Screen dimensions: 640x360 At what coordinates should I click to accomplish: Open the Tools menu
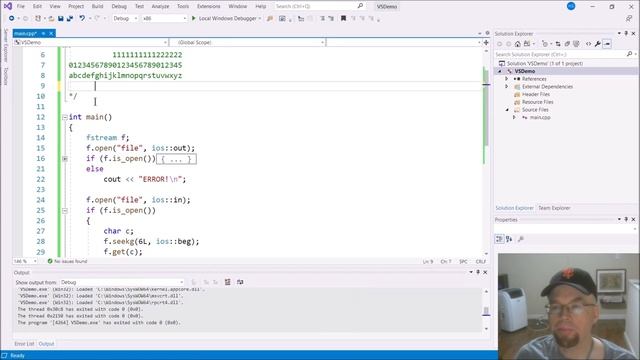point(183,6)
